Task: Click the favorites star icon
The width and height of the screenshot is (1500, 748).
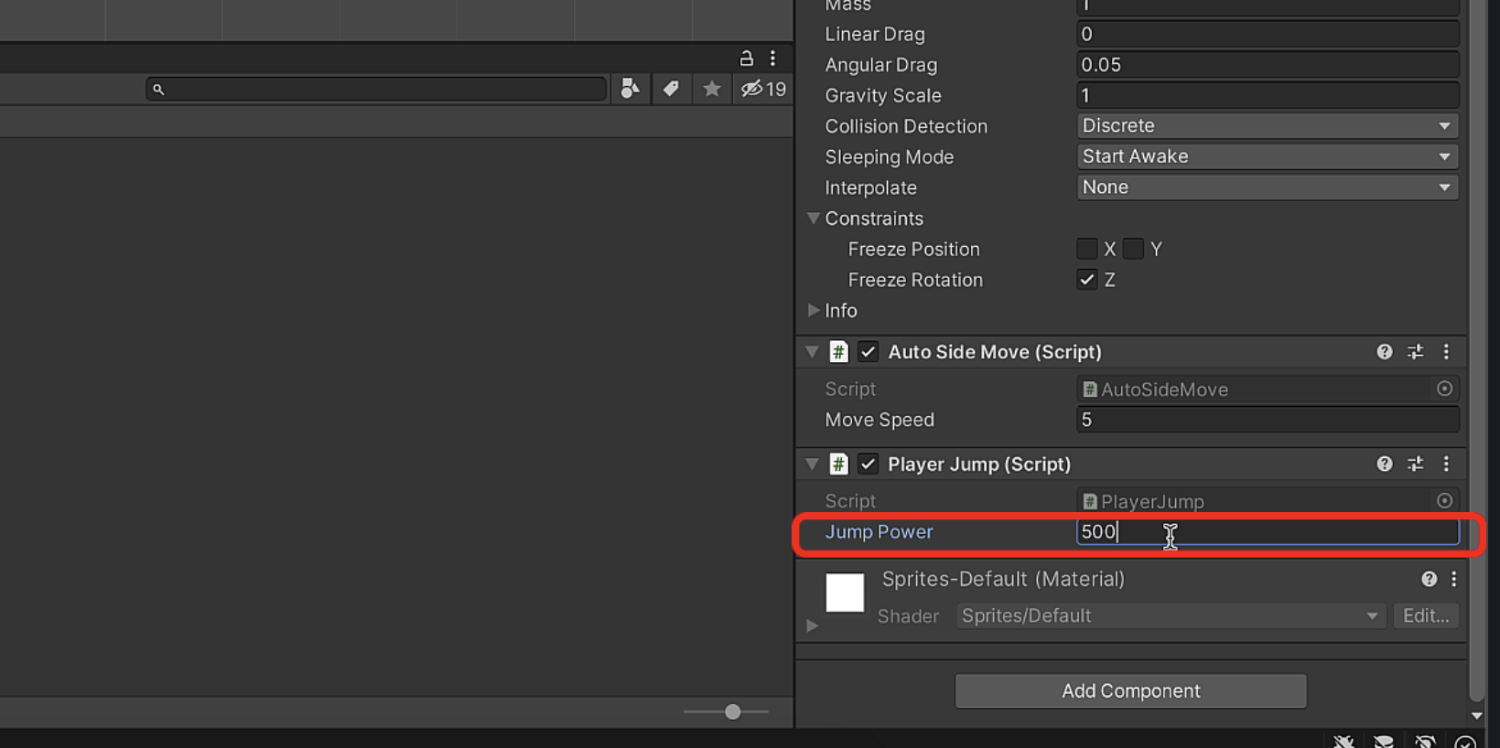Action: point(711,89)
